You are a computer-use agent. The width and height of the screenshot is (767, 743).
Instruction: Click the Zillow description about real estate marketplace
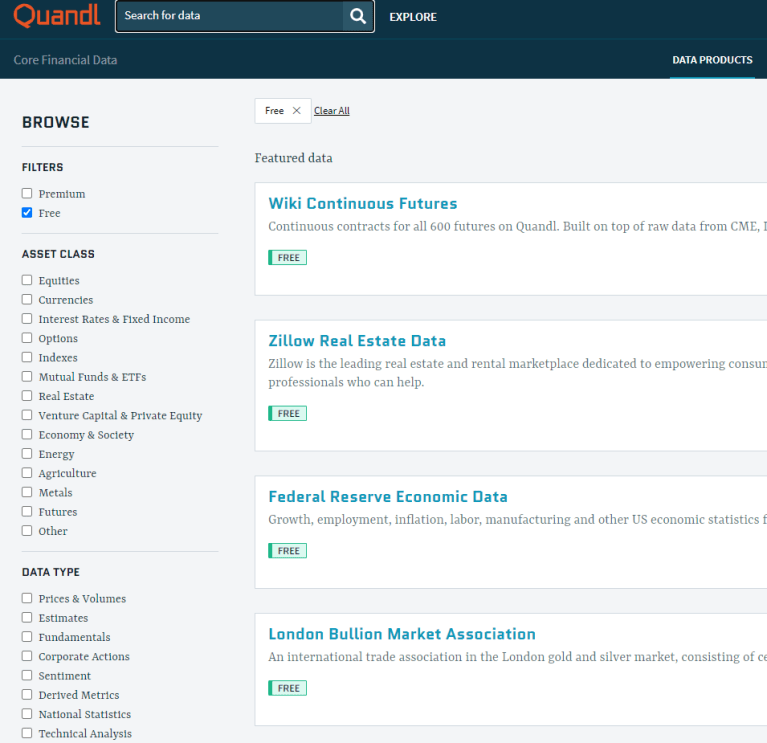point(518,373)
